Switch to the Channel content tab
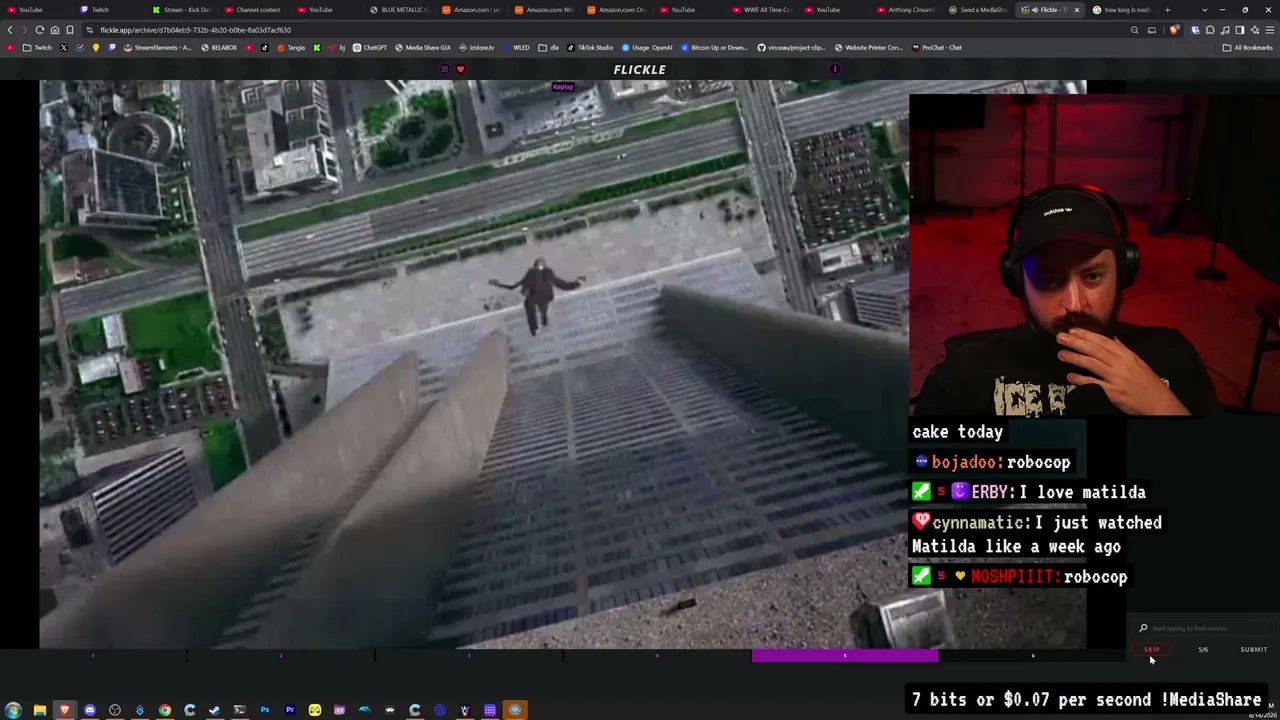This screenshot has width=1280, height=720. (x=253, y=10)
